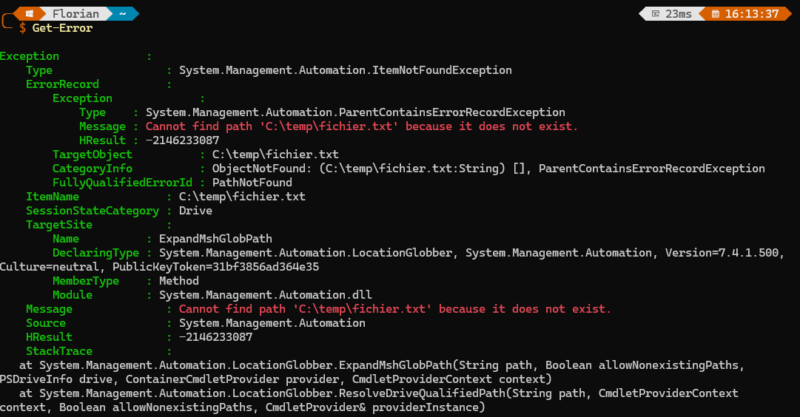Click the Windows logo in the prompt
Screen dimensions: 800x417
[28, 14]
